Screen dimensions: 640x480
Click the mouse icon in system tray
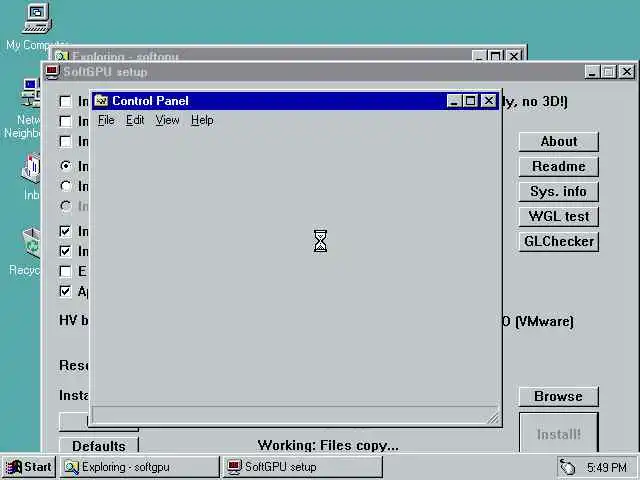click(x=567, y=467)
